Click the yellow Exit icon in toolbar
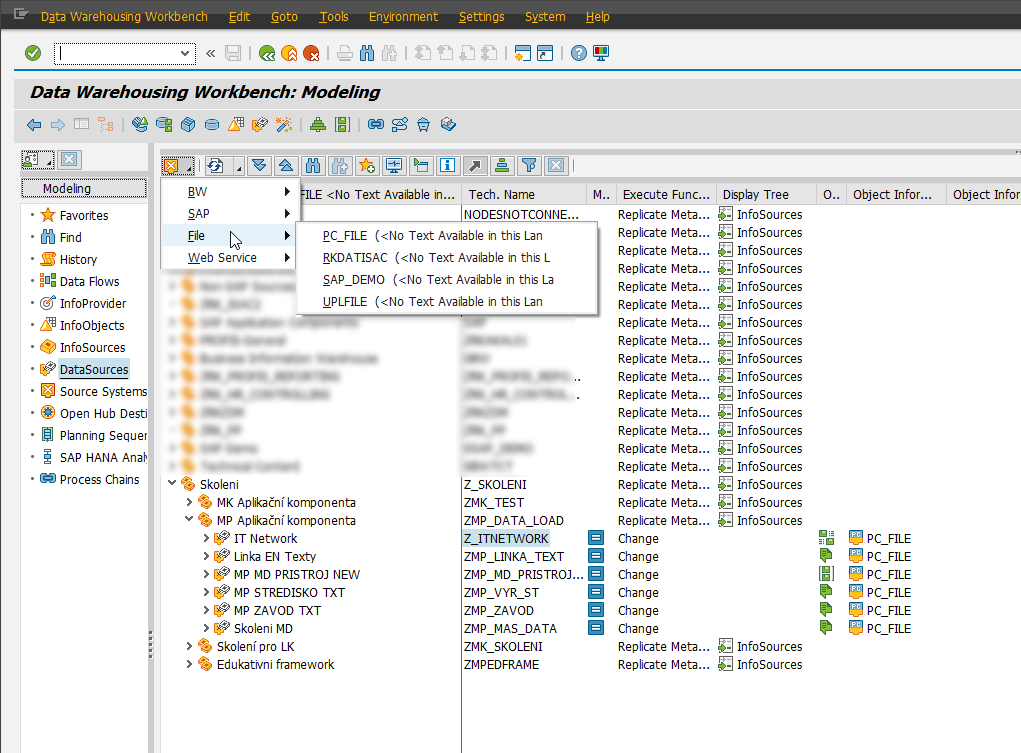1021x753 pixels. coord(289,53)
